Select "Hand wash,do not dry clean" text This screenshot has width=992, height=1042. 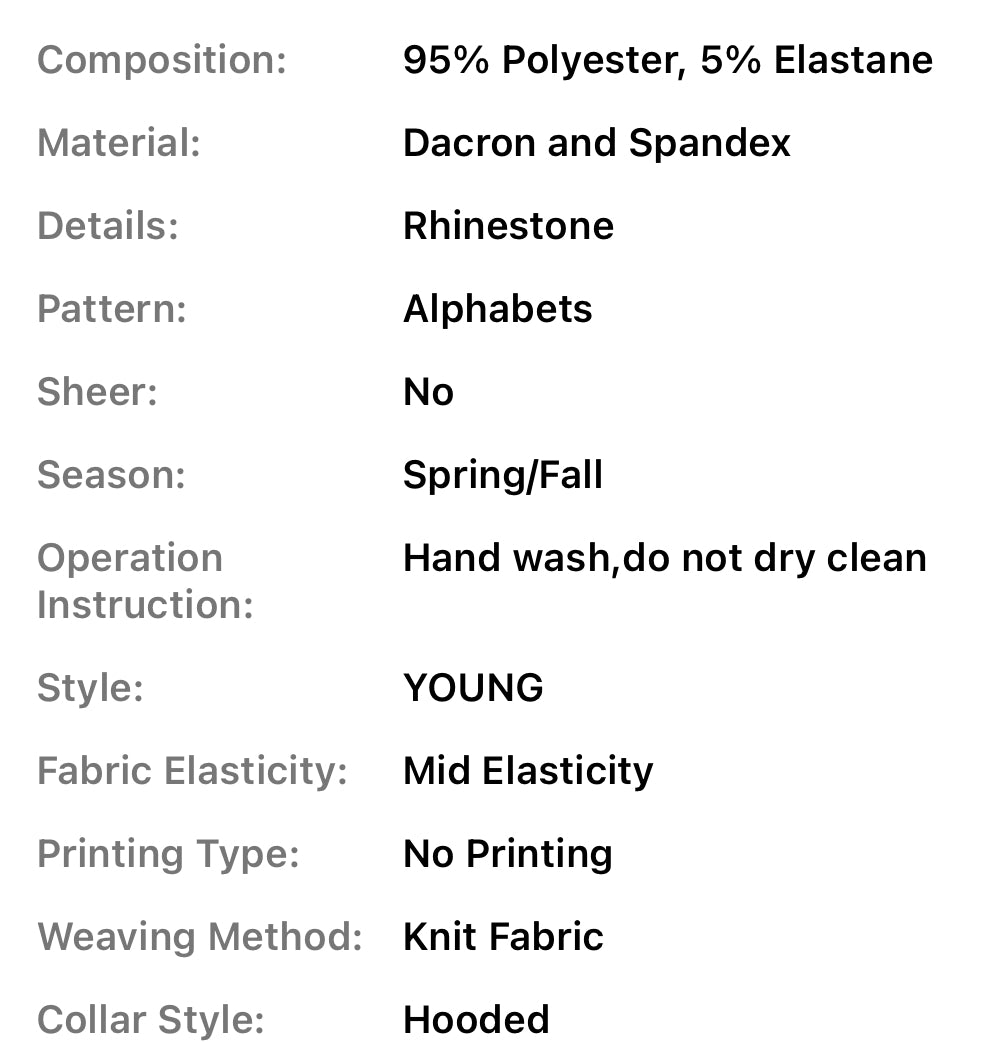[664, 558]
